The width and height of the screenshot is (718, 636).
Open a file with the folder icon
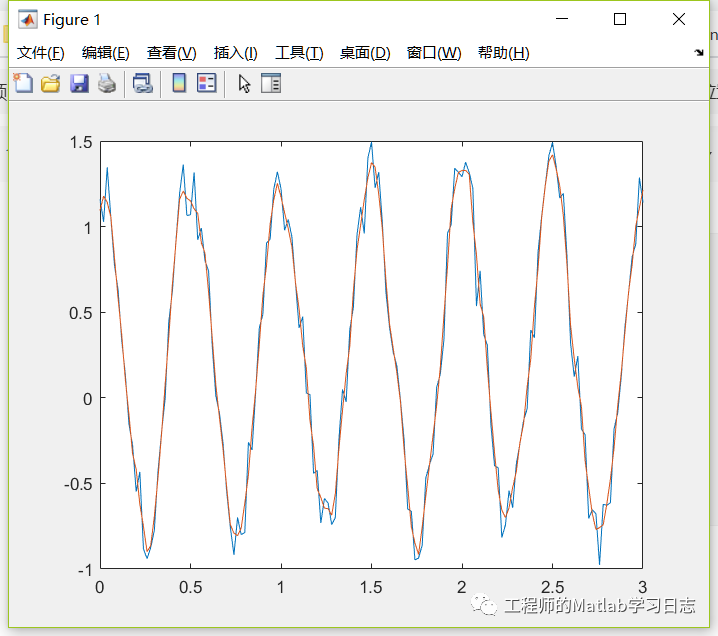(x=50, y=84)
